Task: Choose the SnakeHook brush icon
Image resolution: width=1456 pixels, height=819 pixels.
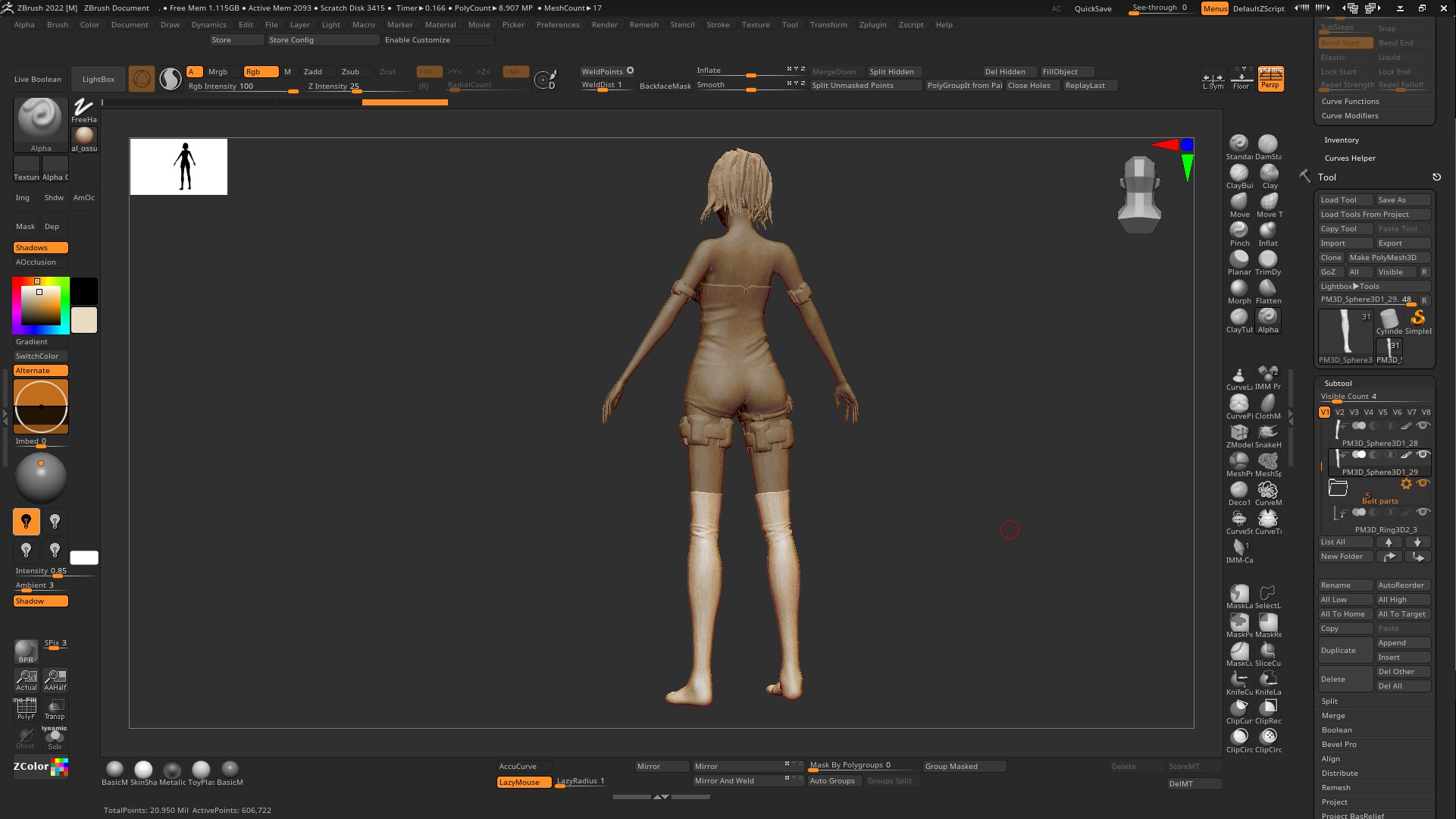Action: coord(1268,433)
